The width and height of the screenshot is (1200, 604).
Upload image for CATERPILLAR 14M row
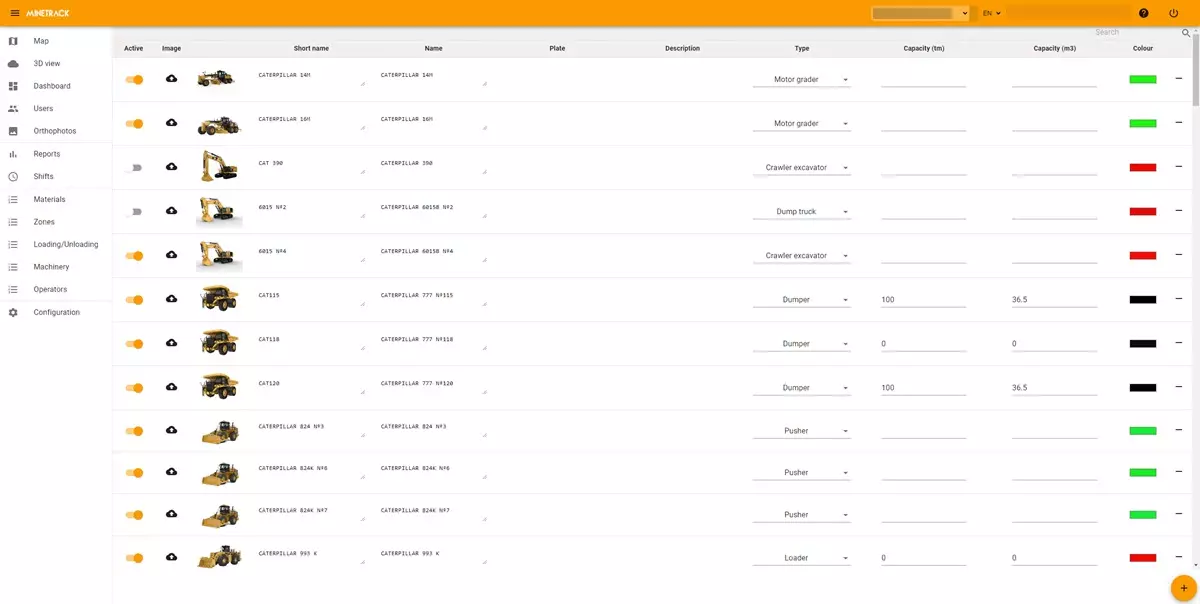(171, 79)
